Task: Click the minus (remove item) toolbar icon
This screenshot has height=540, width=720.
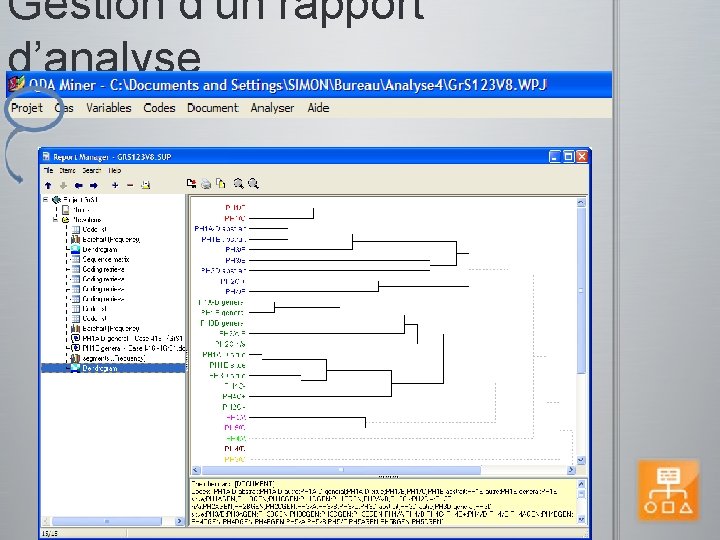Action: 130,185
